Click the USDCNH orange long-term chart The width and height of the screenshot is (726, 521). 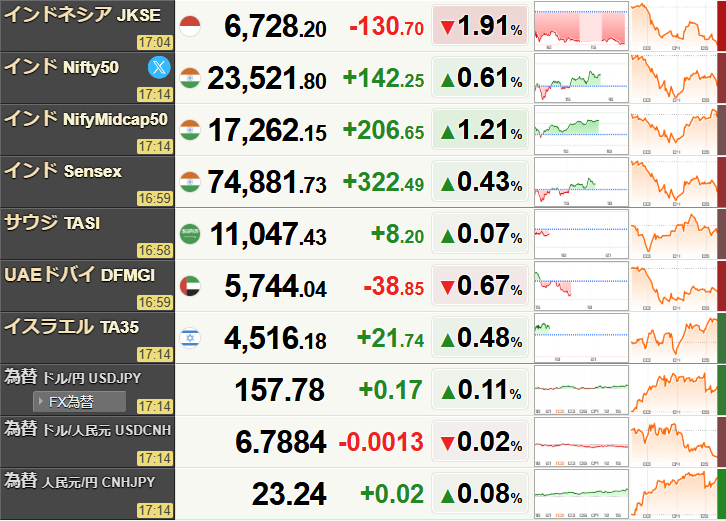pyautogui.click(x=673, y=442)
